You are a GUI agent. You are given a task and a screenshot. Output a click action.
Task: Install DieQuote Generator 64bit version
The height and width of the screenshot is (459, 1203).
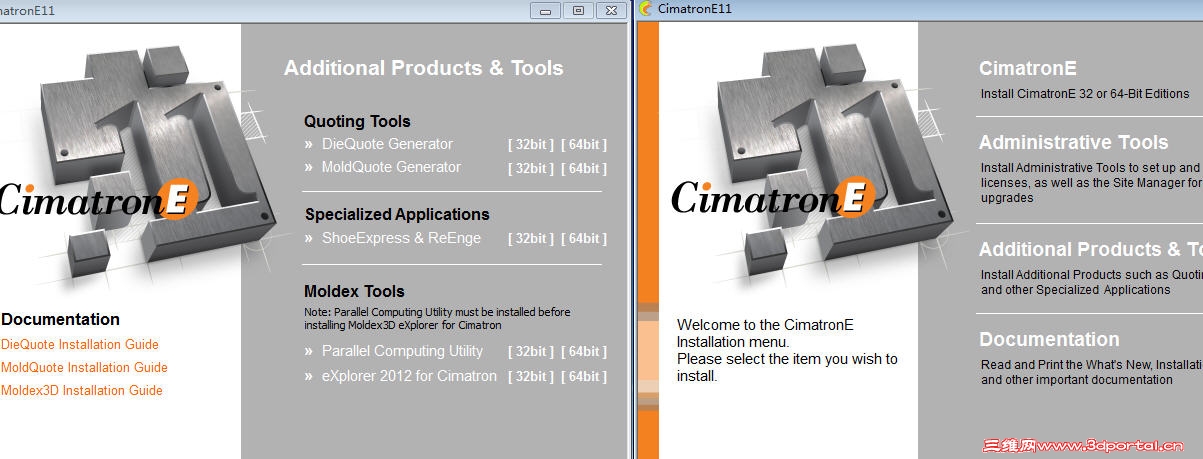pyautogui.click(x=584, y=144)
